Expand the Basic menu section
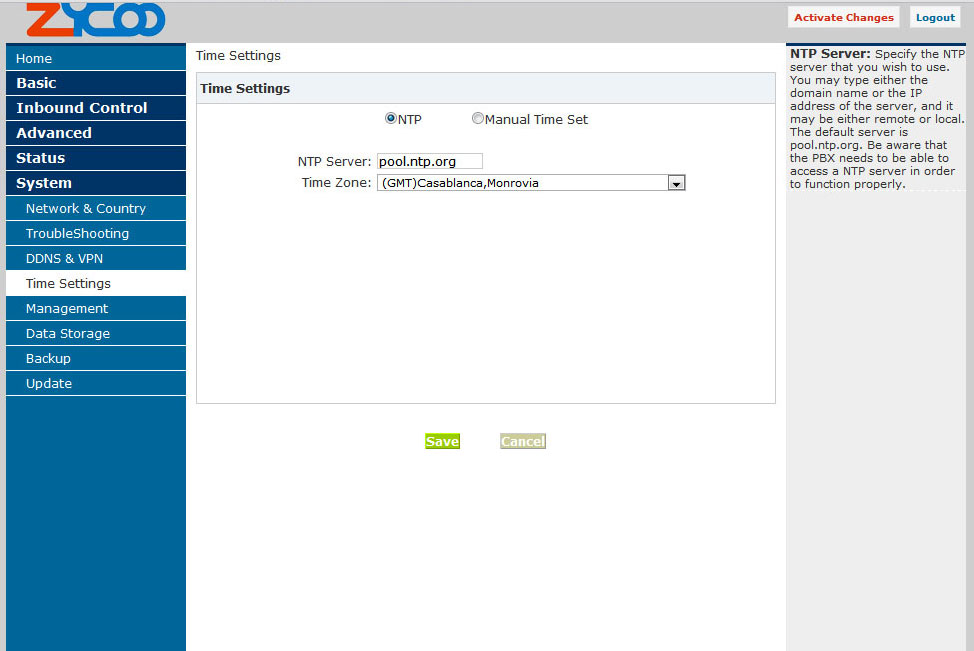The image size is (974, 651). click(x=95, y=83)
